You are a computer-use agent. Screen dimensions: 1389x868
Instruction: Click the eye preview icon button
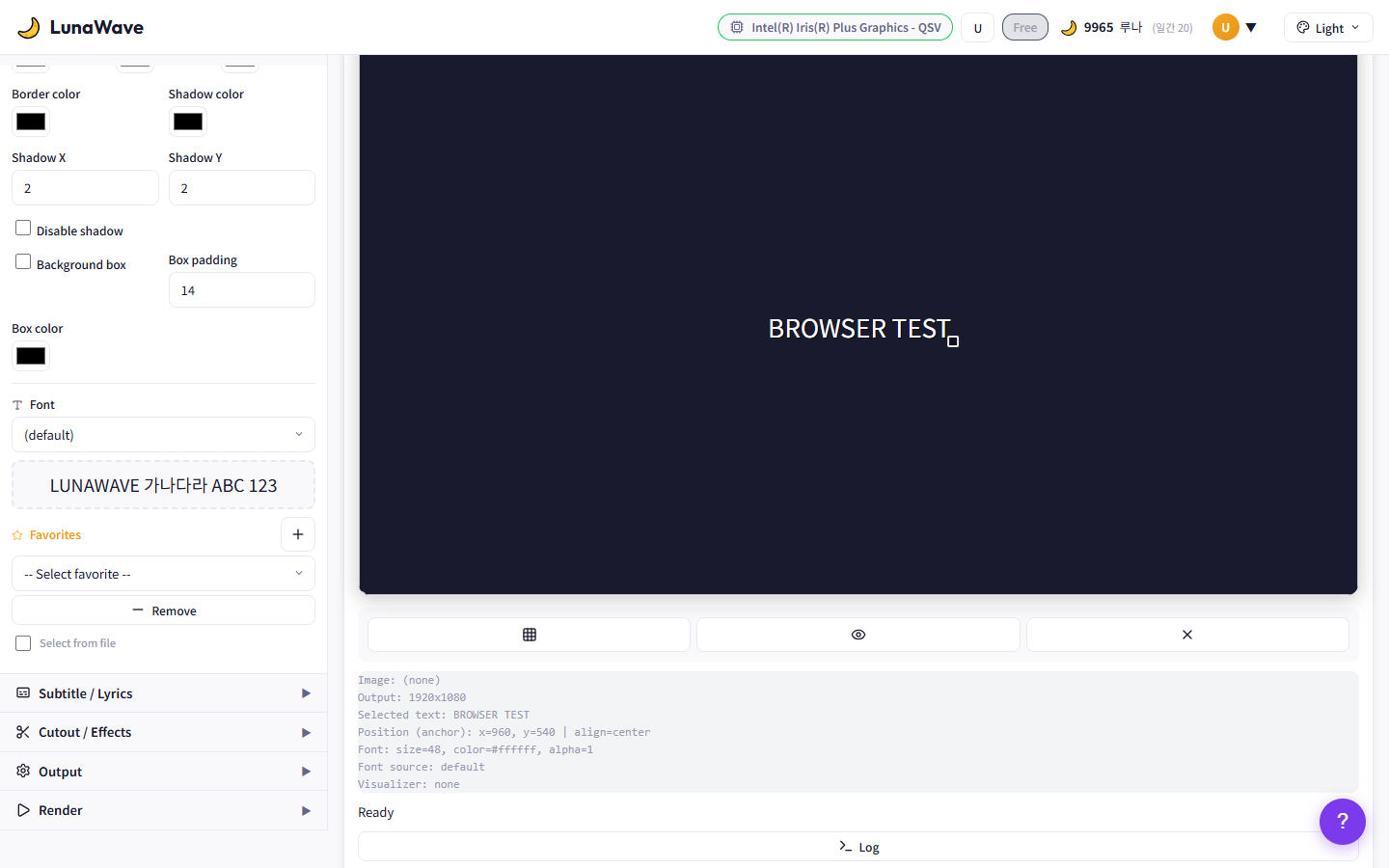click(x=858, y=635)
